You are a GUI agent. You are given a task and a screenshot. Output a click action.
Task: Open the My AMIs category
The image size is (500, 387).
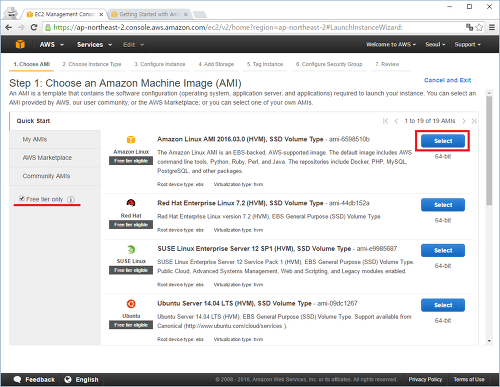click(x=55, y=139)
